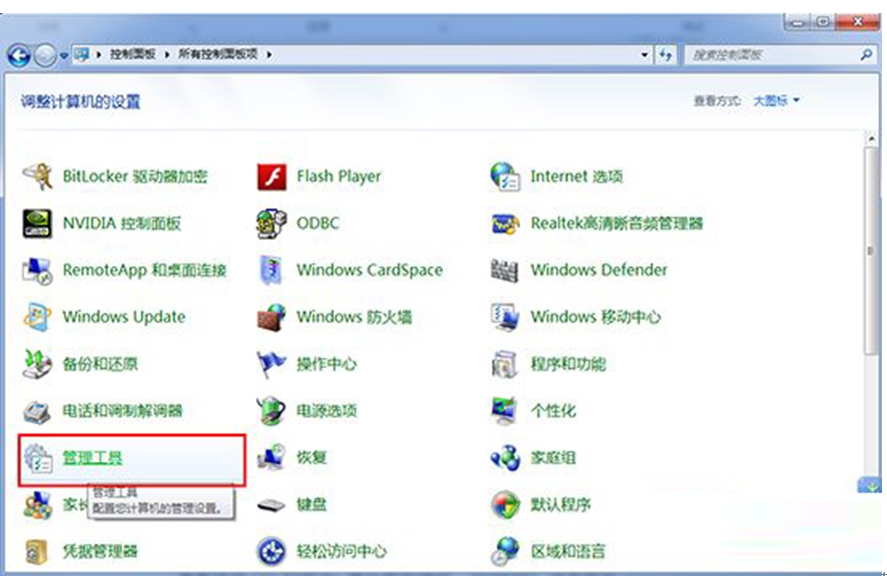
Task: Open the 大图标 view mode dropdown
Action: click(776, 101)
